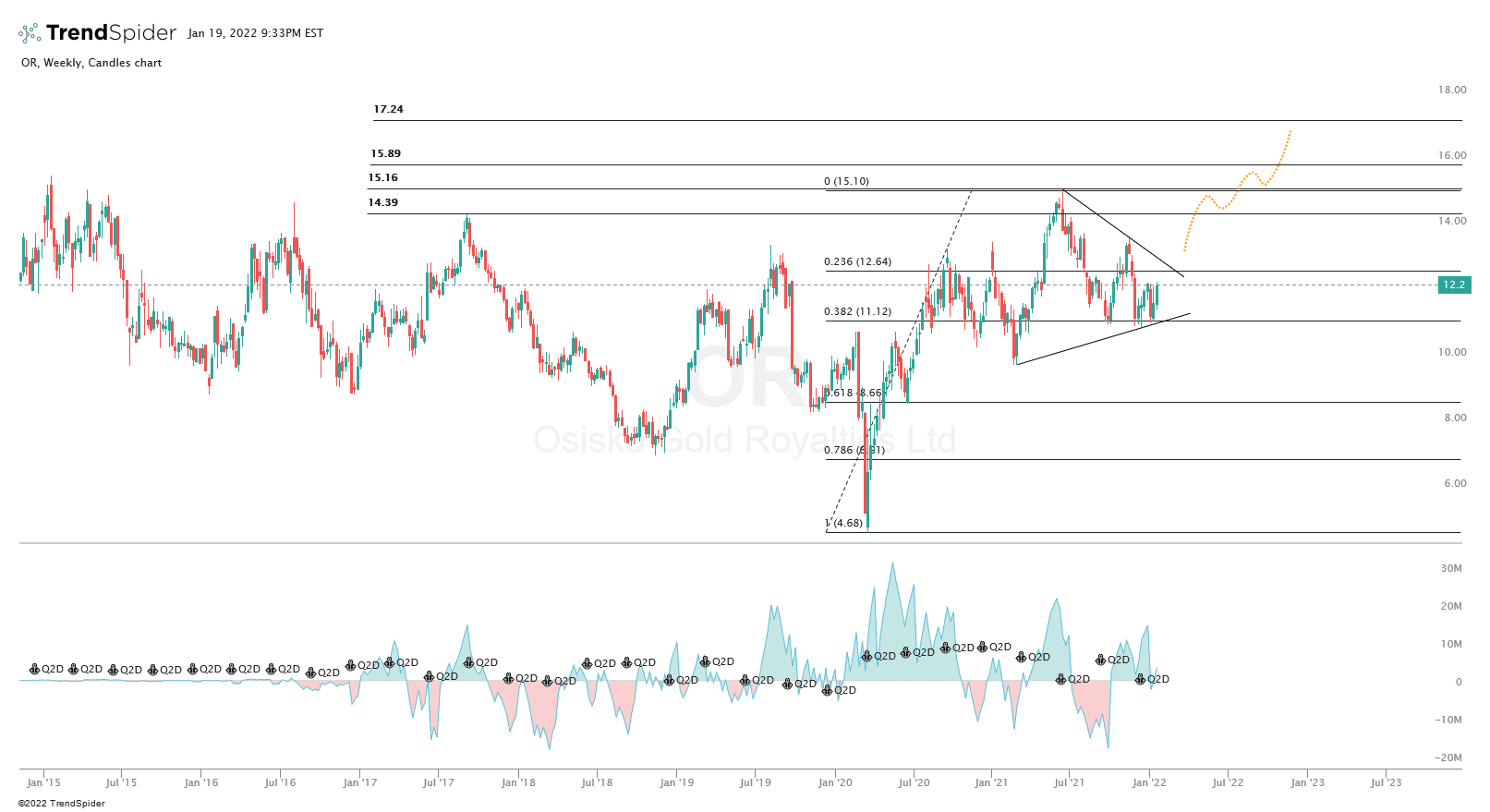Click the orange dotted price projection path

[1238, 187]
